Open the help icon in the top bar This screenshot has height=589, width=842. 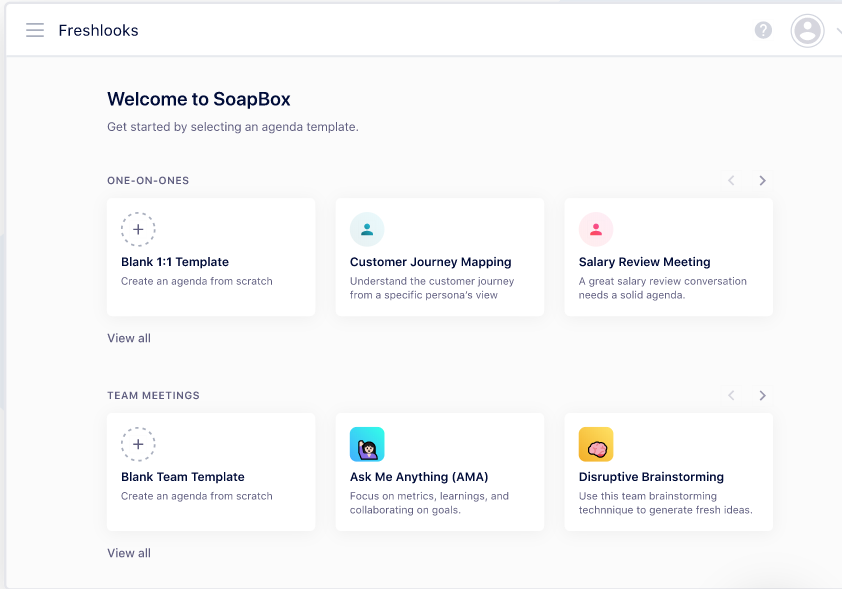click(x=763, y=30)
